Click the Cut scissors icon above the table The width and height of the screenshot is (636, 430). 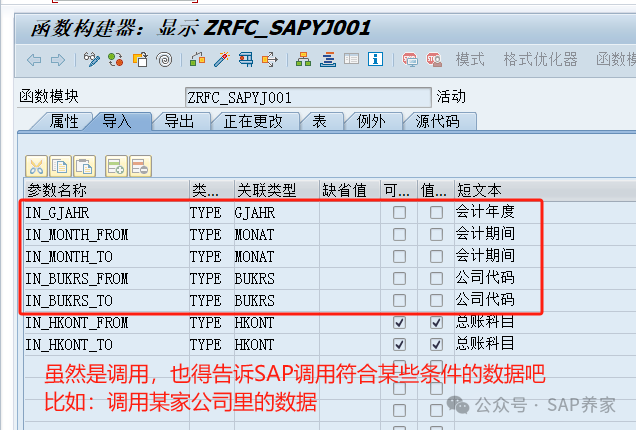pyautogui.click(x=36, y=166)
